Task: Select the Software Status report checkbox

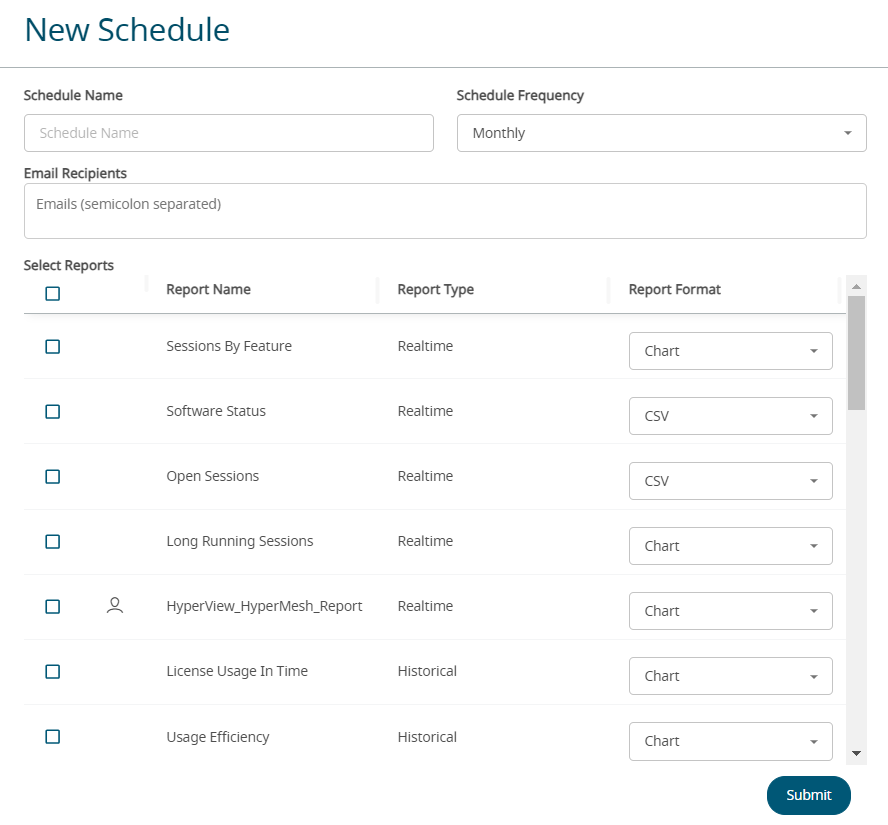Action: pos(53,412)
